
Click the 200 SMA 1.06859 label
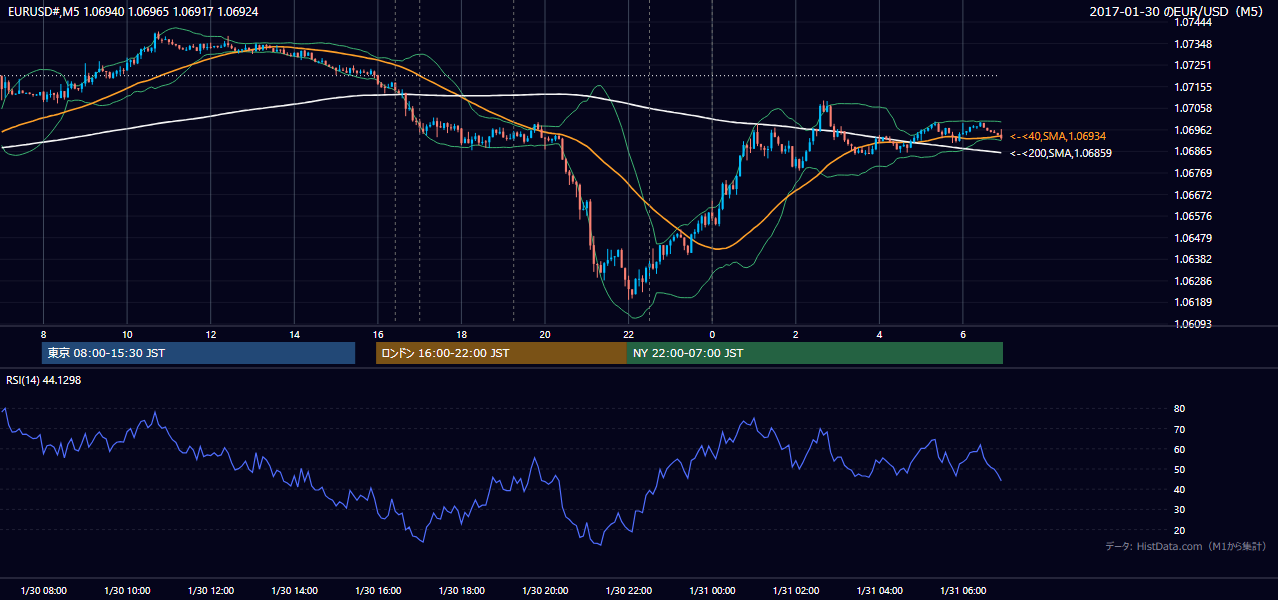pos(1061,153)
